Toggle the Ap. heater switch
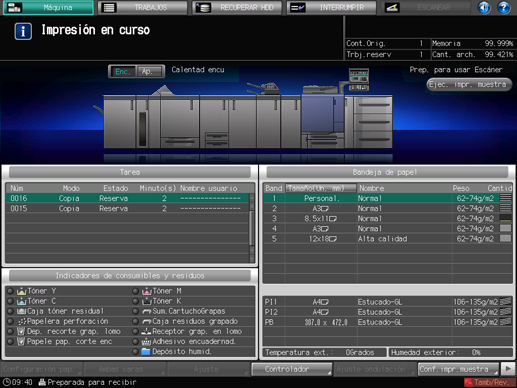The image size is (517, 388). (150, 71)
